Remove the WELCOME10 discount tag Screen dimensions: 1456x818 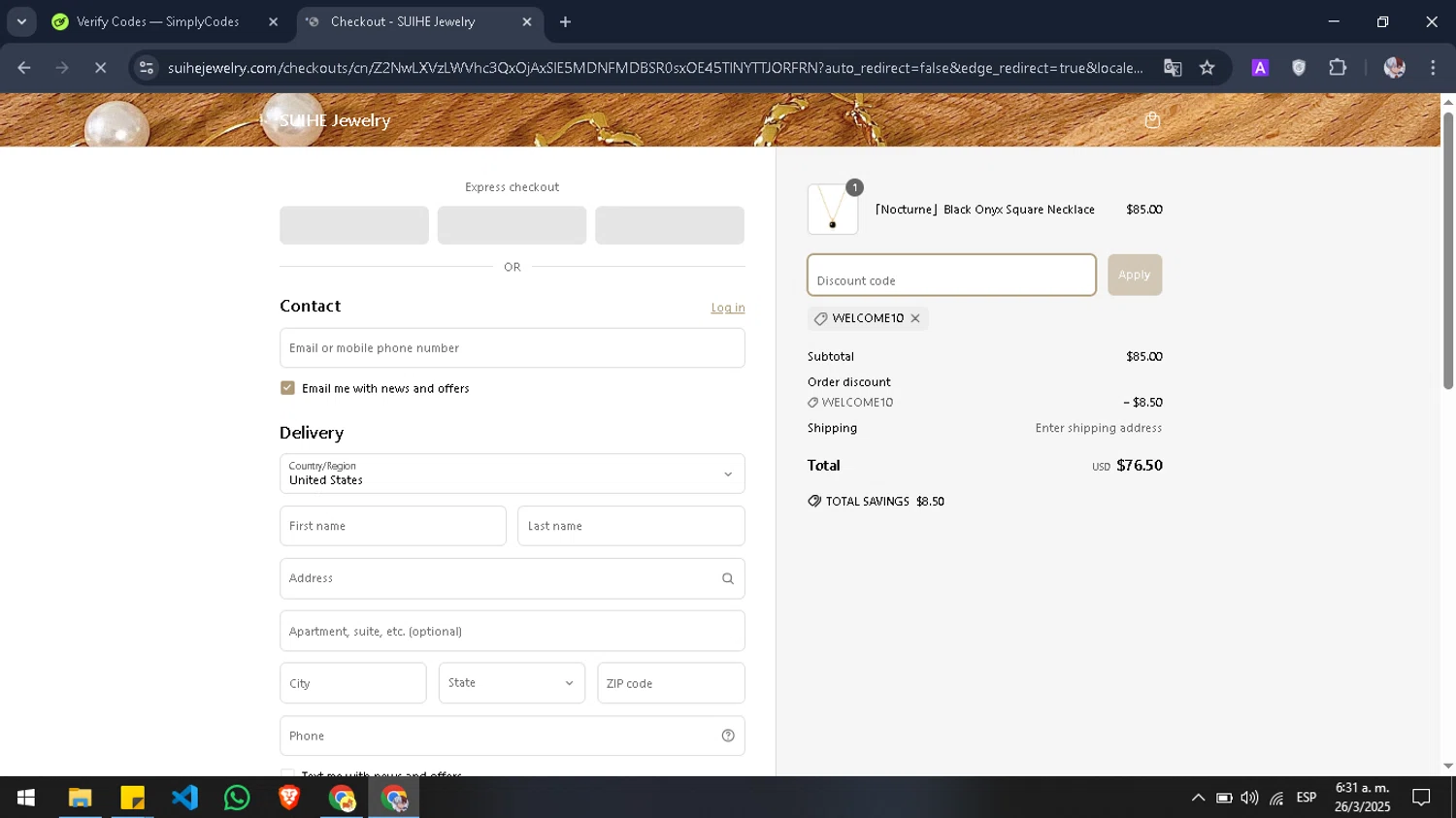914,318
